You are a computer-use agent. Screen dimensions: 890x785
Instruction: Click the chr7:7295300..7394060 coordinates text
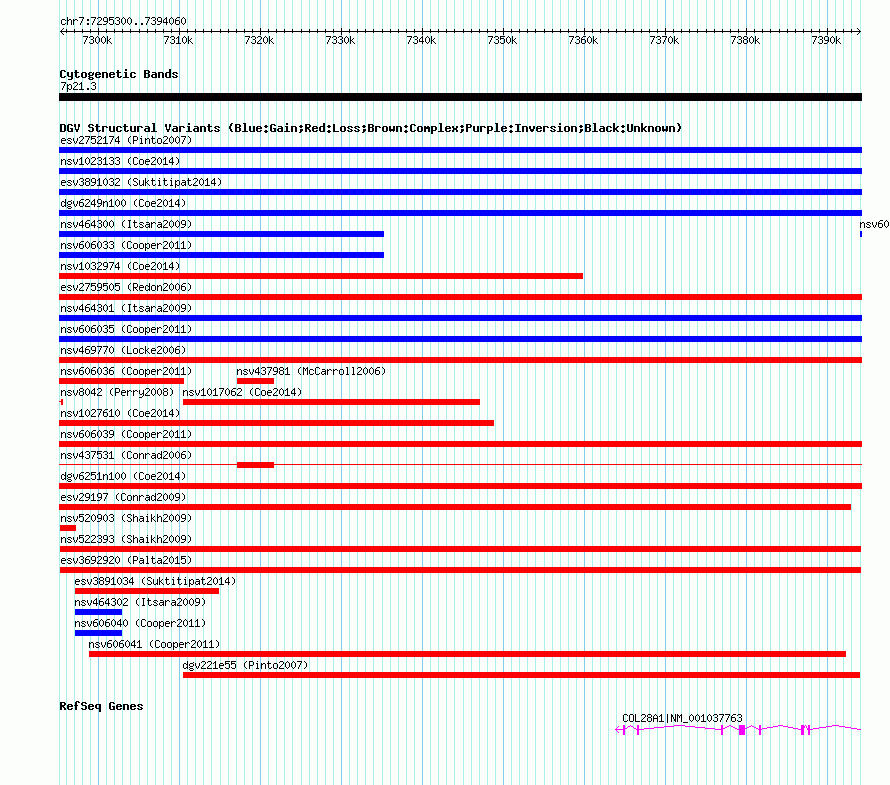tap(123, 21)
